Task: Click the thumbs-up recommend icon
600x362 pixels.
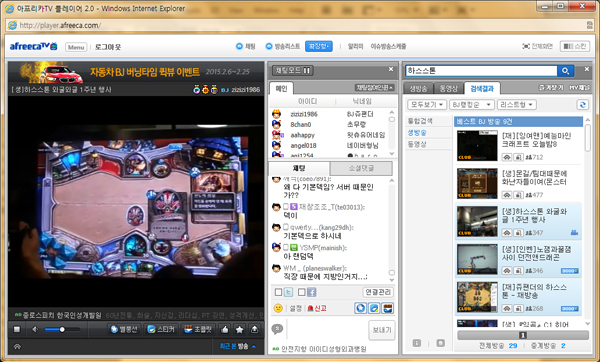Action: 225,329
